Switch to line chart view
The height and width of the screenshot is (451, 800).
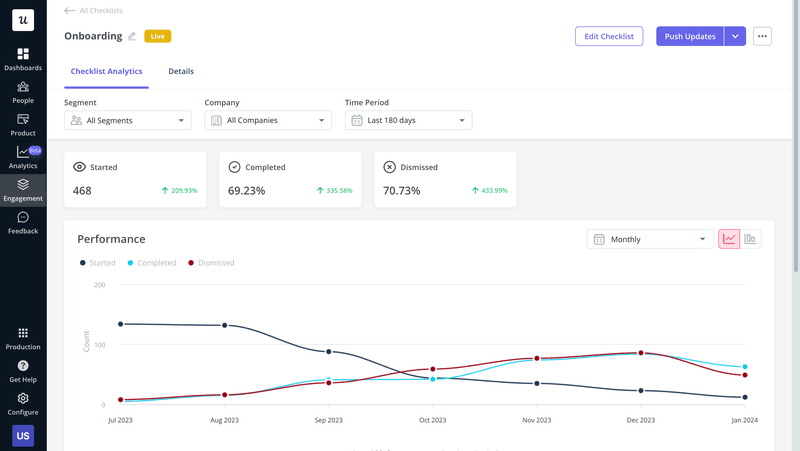point(729,239)
